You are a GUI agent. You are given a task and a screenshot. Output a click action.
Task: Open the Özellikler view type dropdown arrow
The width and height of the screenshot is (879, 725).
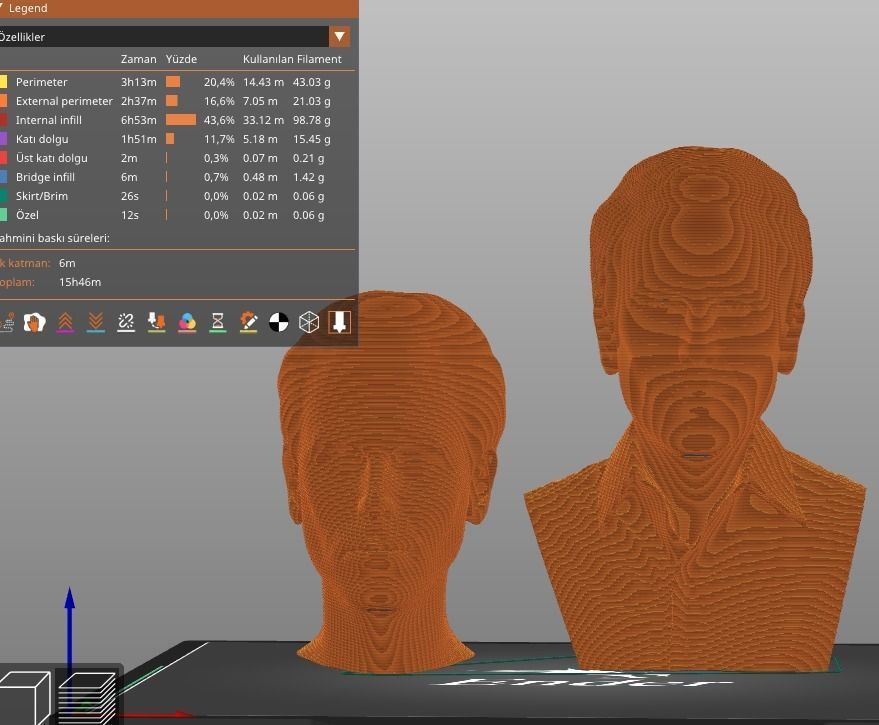click(340, 36)
